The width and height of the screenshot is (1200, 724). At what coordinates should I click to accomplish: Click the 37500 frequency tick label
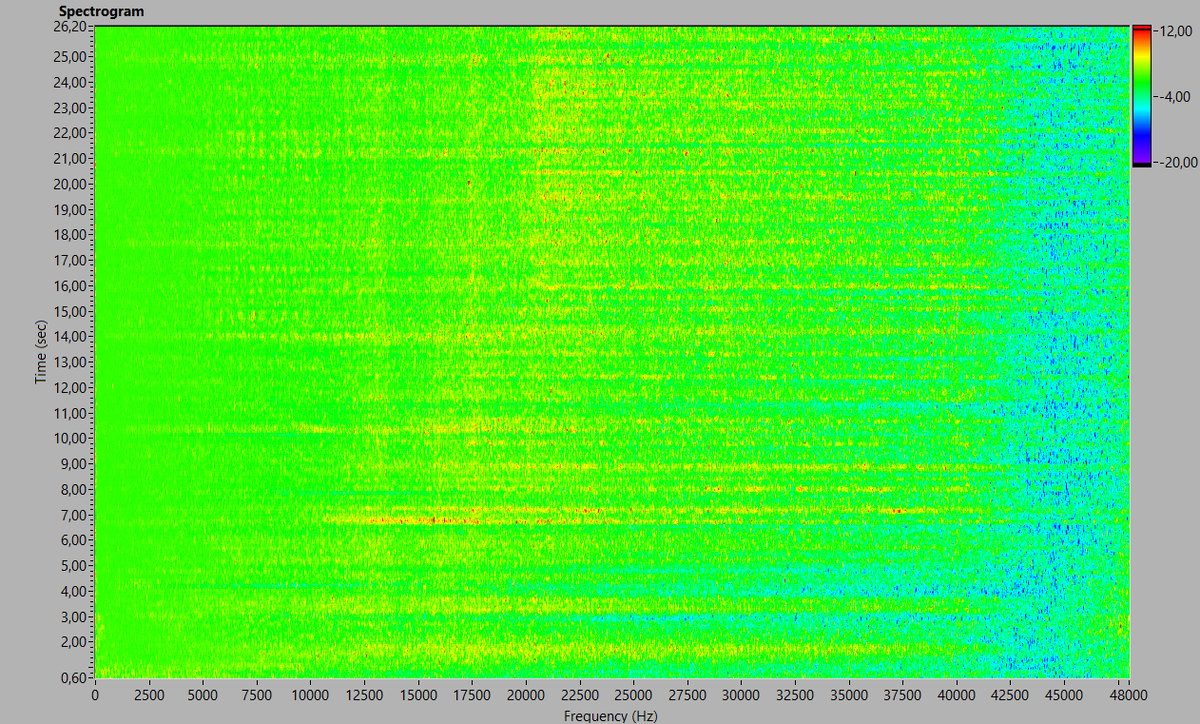coord(903,695)
